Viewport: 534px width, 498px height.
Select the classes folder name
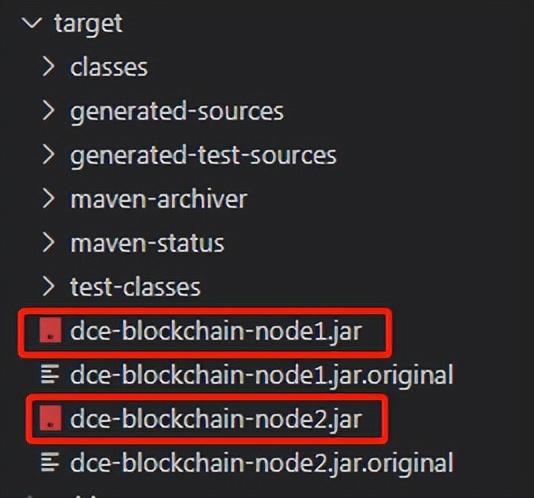[109, 67]
